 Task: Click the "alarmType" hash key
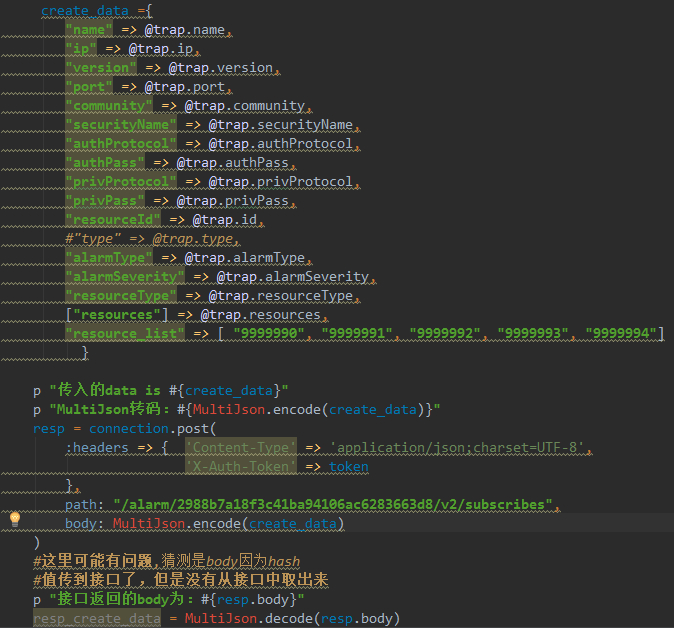coord(109,257)
